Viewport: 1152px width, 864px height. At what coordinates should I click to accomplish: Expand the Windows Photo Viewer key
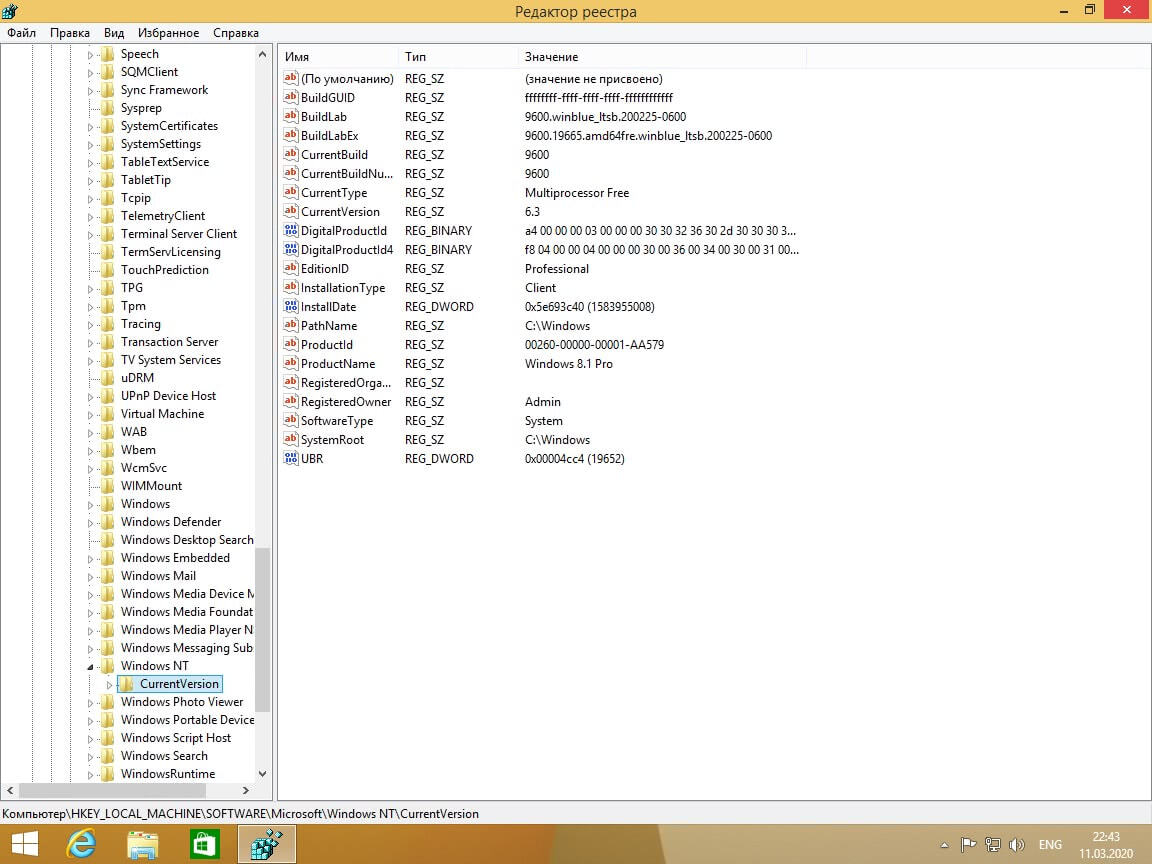pyautogui.click(x=91, y=703)
